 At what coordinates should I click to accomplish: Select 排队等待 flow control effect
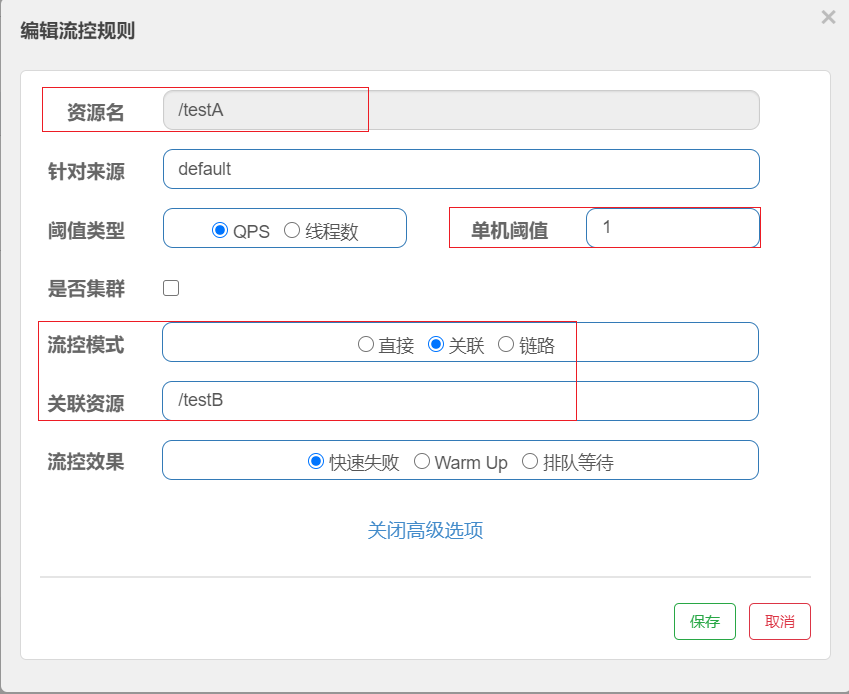(x=530, y=462)
